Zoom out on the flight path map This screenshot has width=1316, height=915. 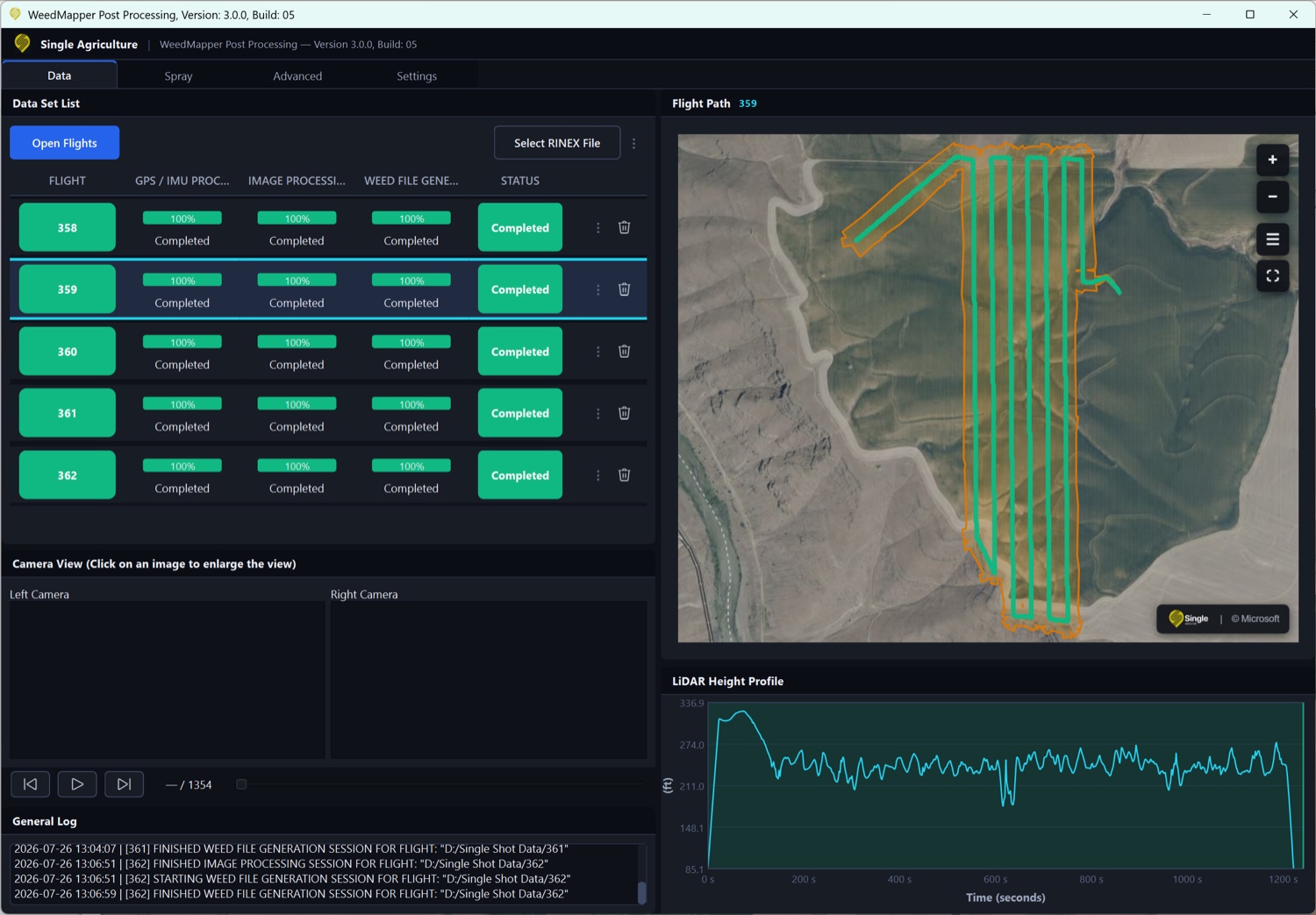1272,197
